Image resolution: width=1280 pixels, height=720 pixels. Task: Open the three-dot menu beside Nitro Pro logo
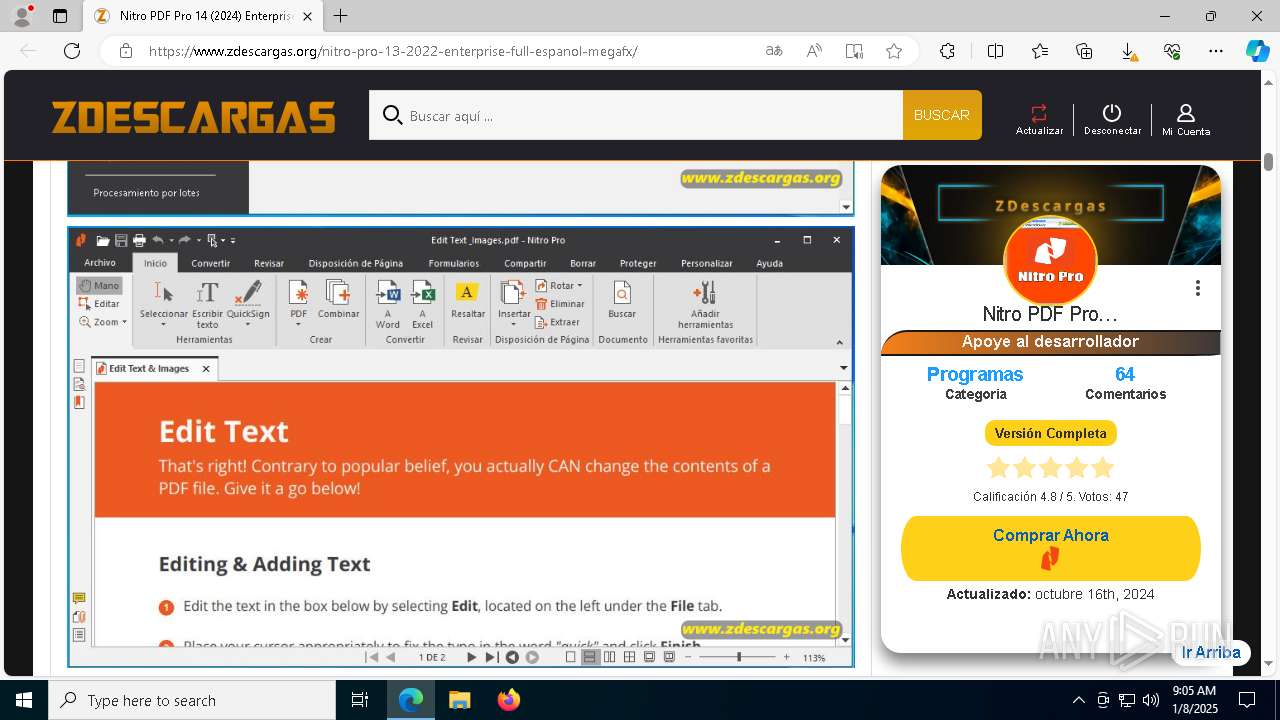1197,288
